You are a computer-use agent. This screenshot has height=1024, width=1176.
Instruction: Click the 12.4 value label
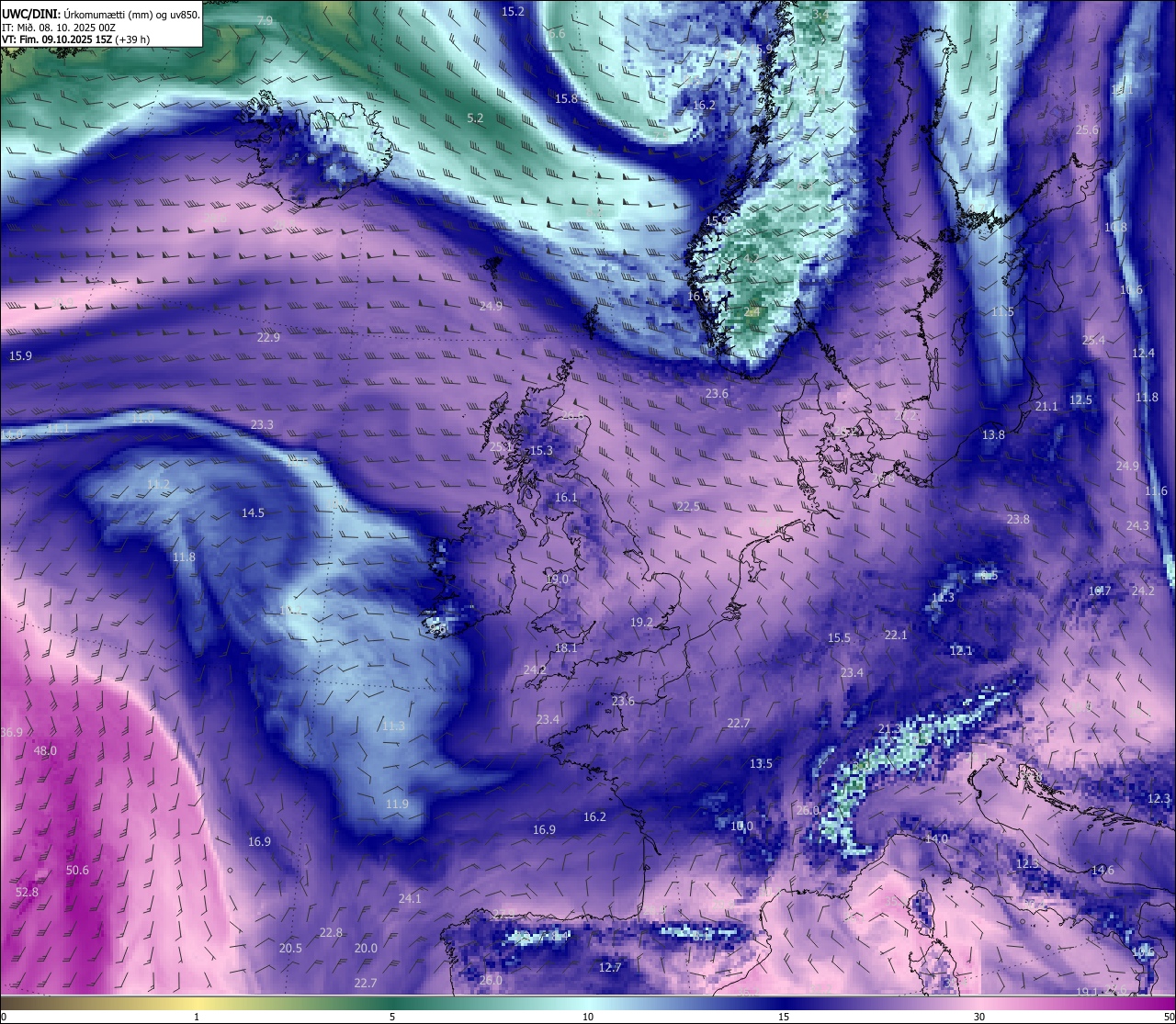point(1143,353)
